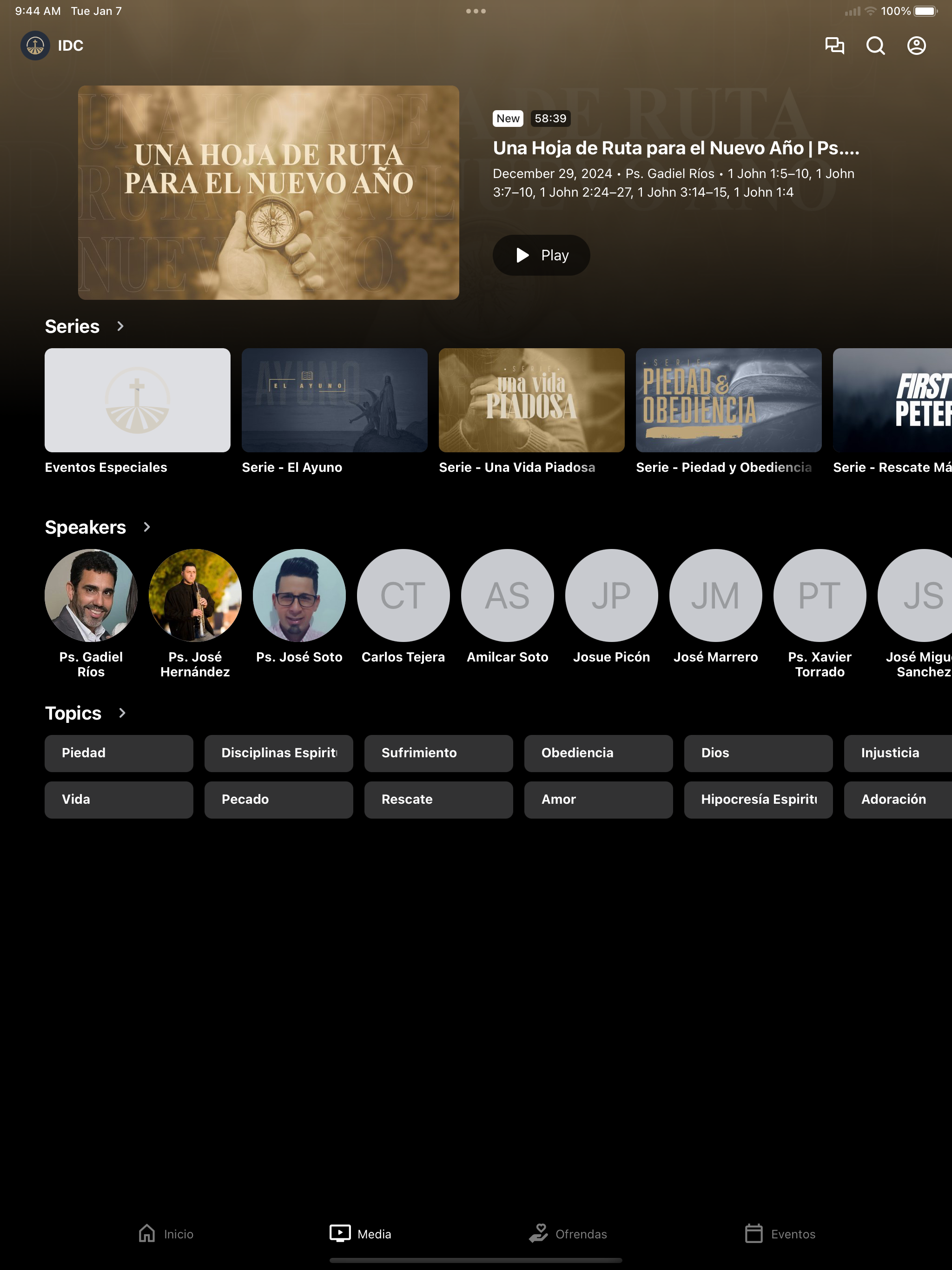The width and height of the screenshot is (952, 1270).
Task: Select the JP Josue Picón avatar
Action: (612, 595)
